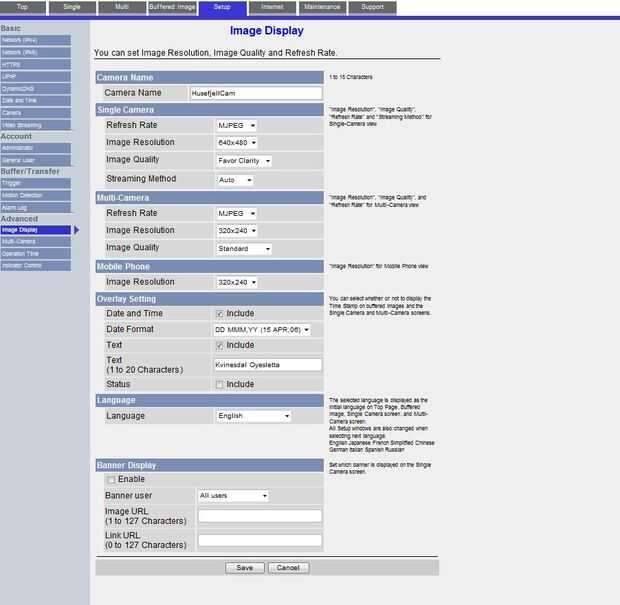Open Operation Time sidebar page
Screen dimensions: 620x605
36,254
